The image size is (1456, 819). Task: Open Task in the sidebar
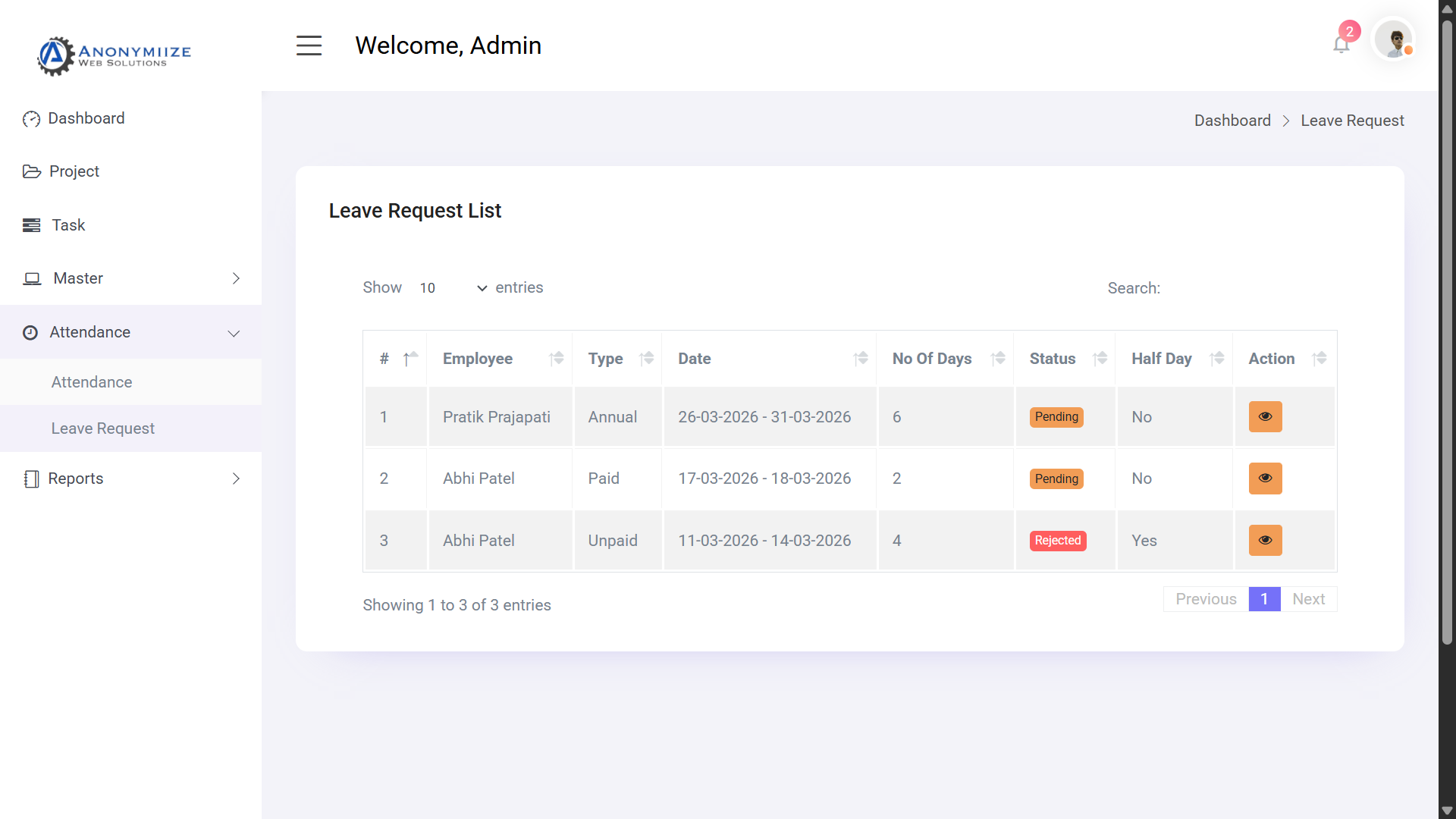pos(130,225)
